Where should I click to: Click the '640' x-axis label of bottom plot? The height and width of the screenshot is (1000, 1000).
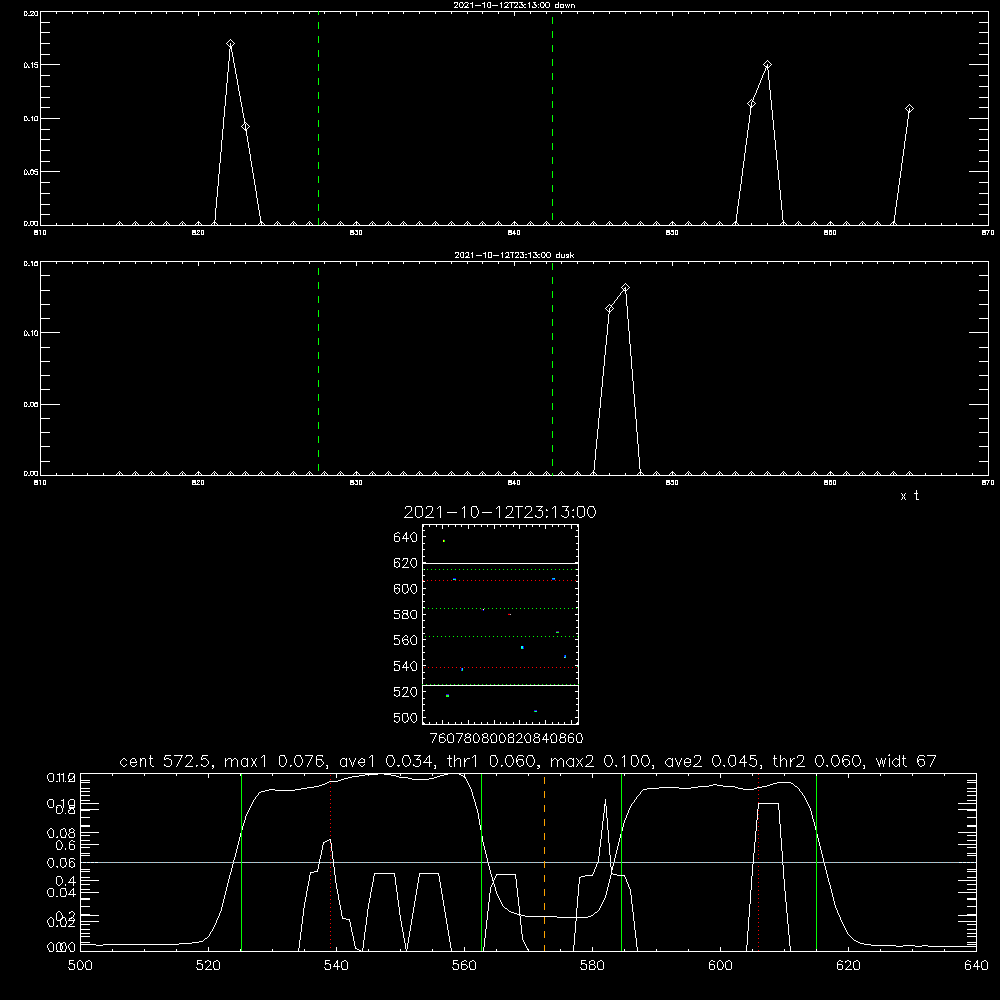tap(976, 966)
